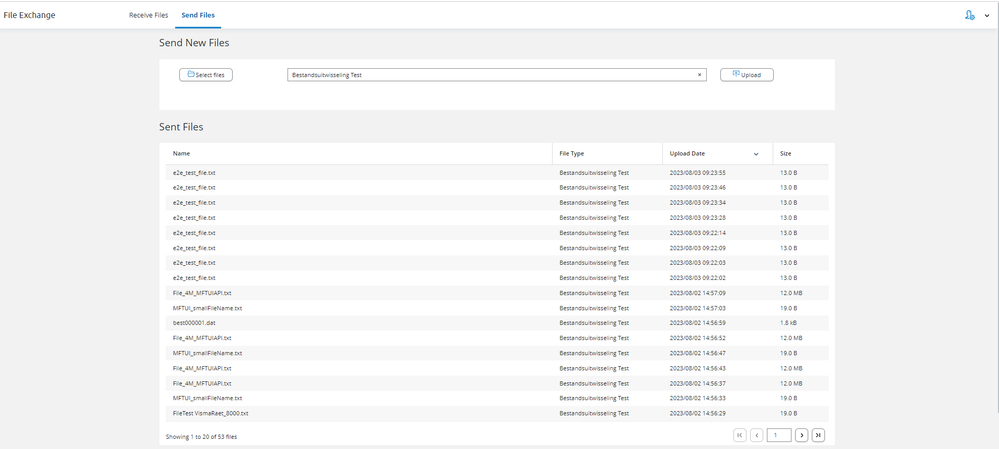Image resolution: width=999 pixels, height=449 pixels.
Task: Open the file type combo box
Action: (x=490, y=75)
